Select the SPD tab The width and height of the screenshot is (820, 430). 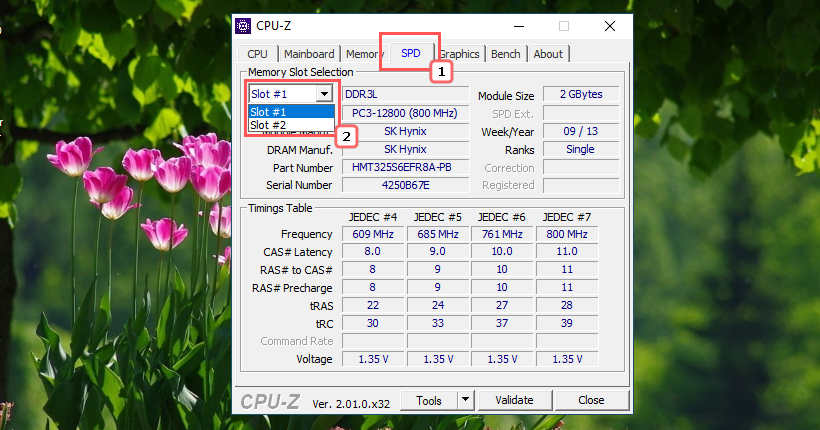click(411, 53)
